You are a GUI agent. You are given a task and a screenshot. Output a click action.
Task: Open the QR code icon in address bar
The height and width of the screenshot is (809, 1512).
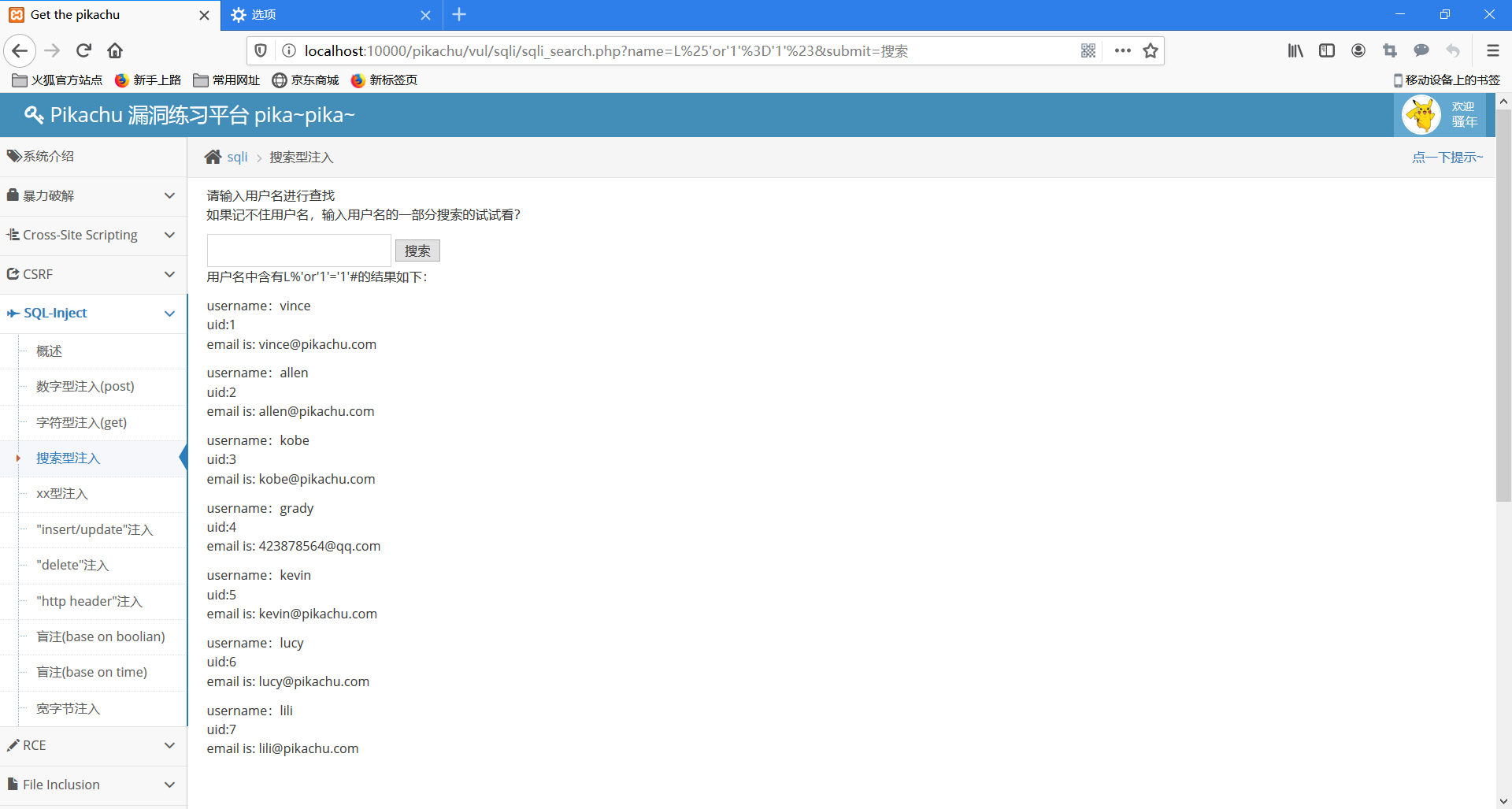[1088, 50]
